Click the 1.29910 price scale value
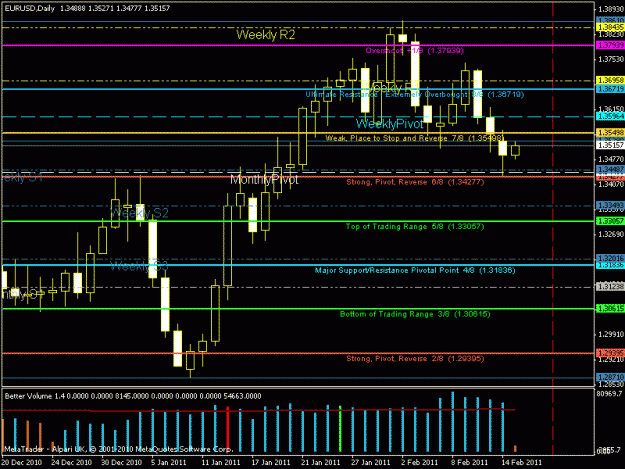This screenshot has width=625, height=469. [611, 334]
